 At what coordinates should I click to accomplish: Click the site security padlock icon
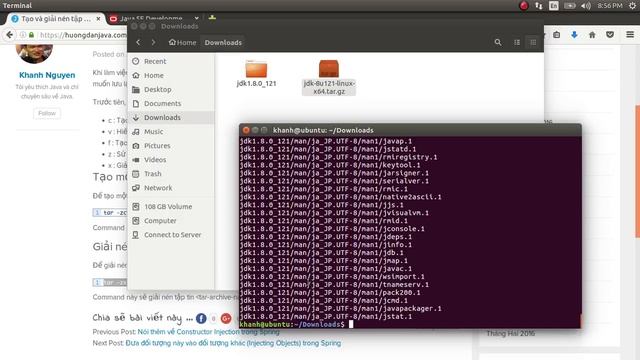pyautogui.click(x=31, y=35)
